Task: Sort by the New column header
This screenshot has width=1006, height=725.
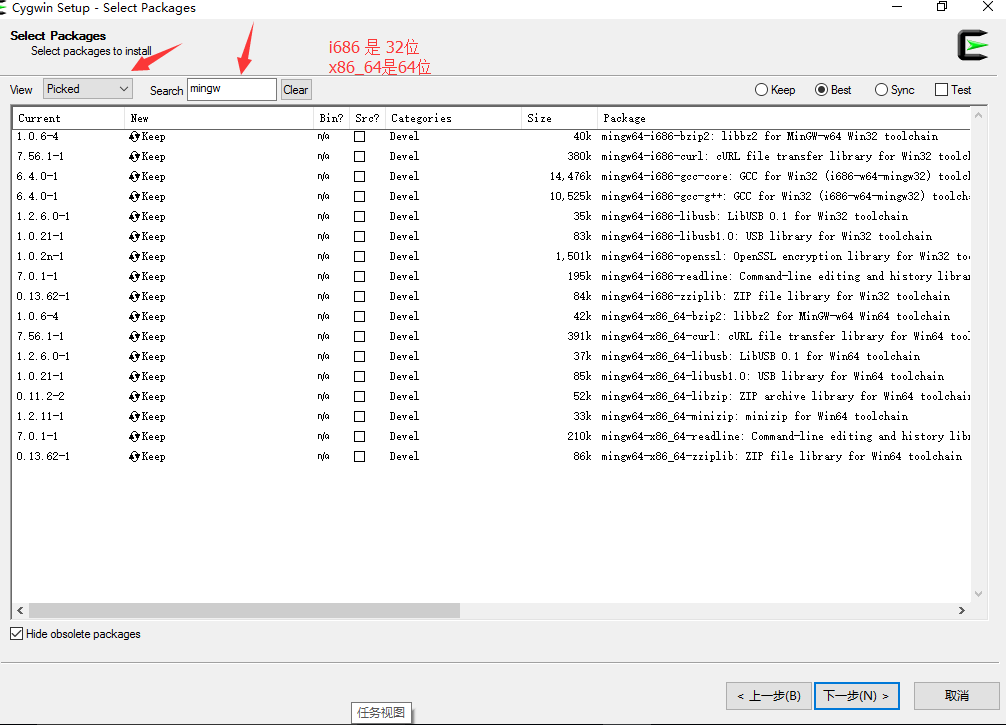Action: tap(218, 118)
